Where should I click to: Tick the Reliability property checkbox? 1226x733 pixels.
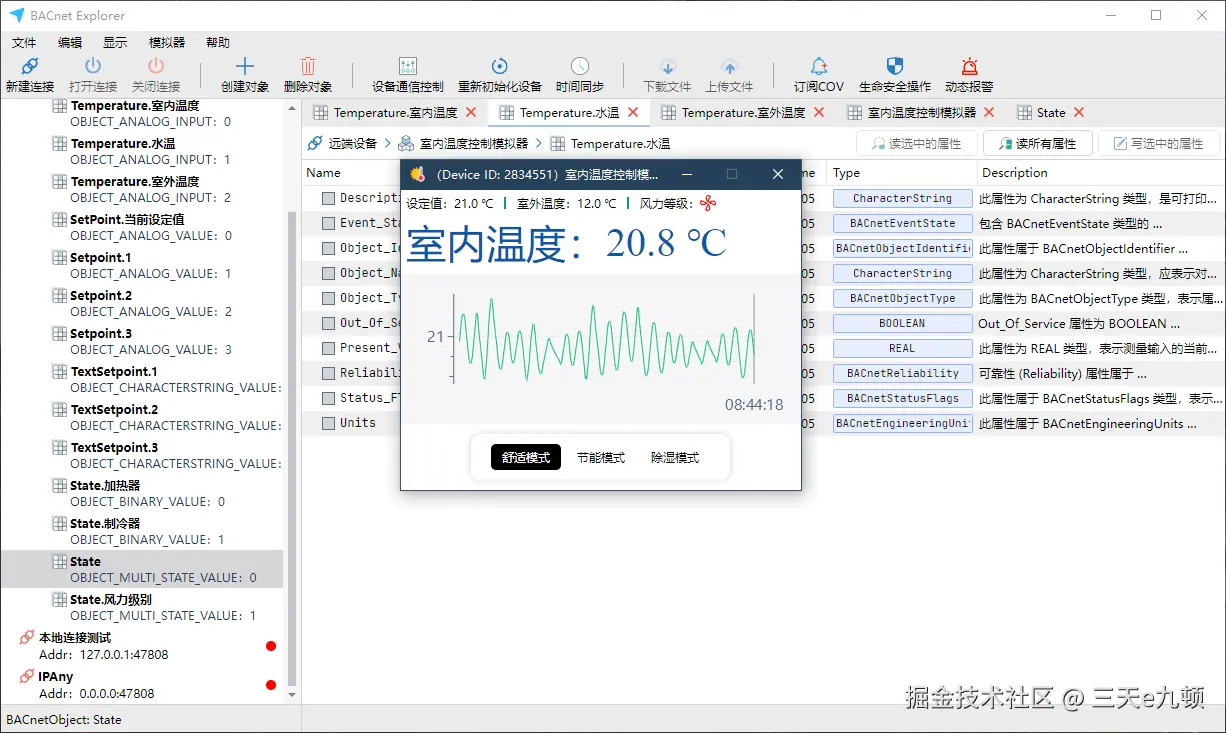[328, 373]
